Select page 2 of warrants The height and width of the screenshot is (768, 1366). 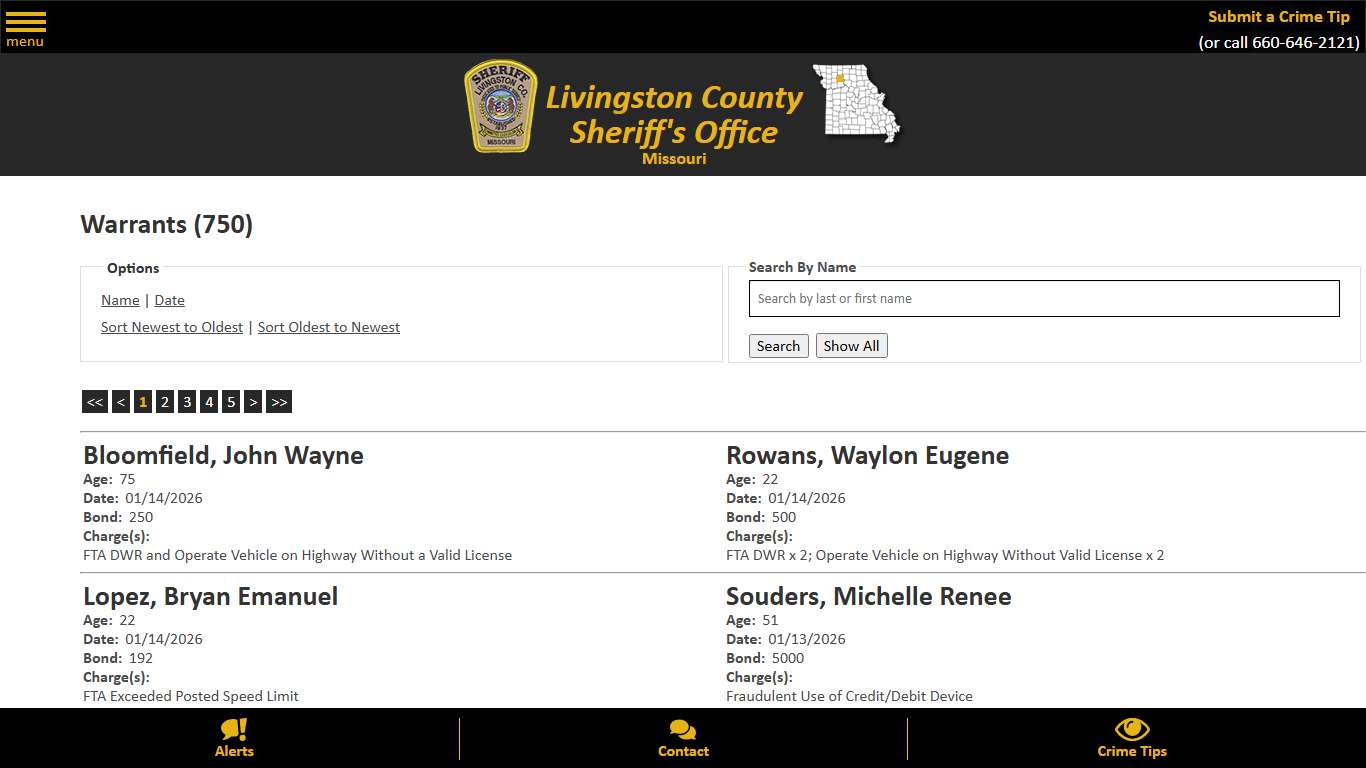(x=164, y=401)
